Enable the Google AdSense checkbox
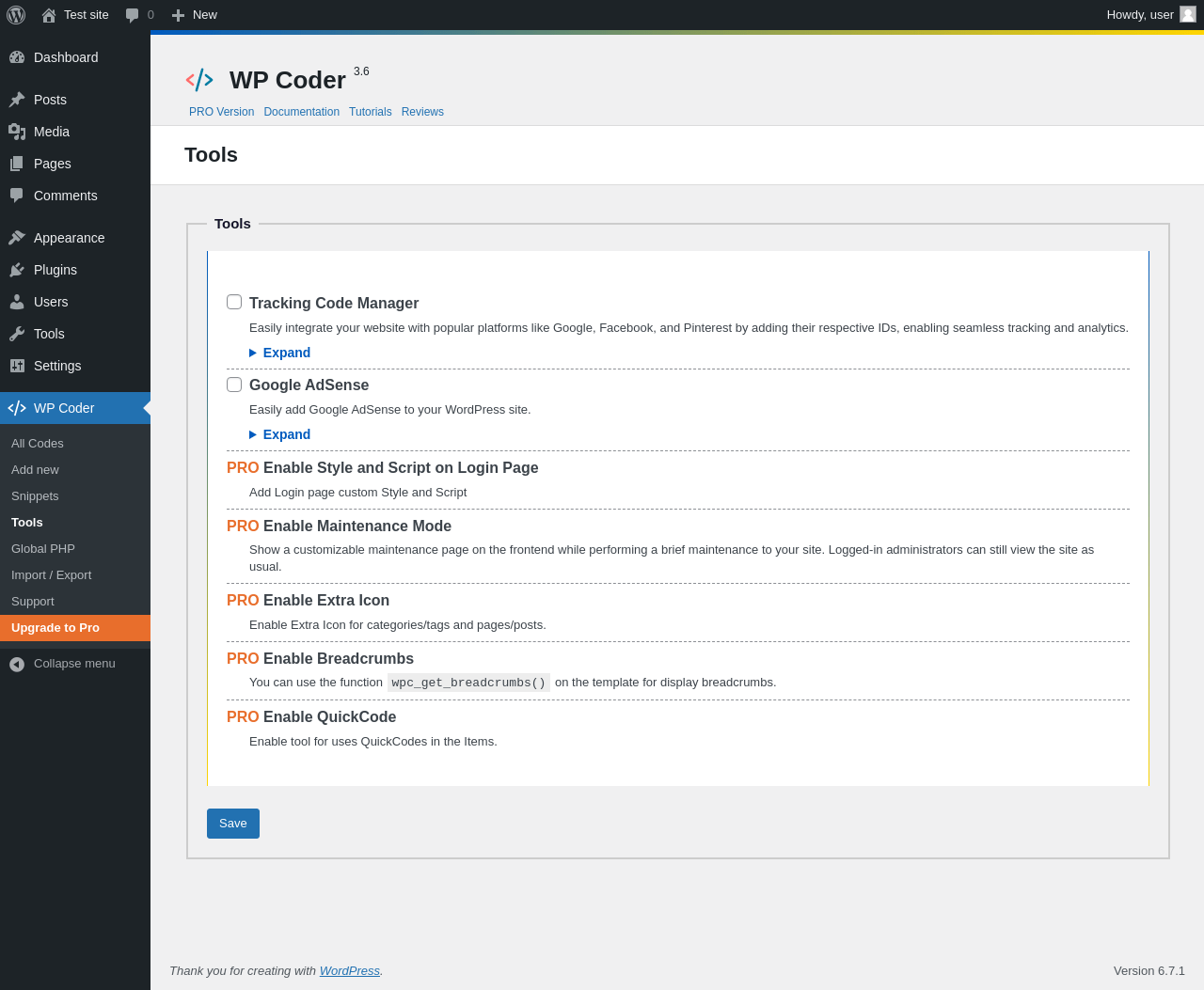The image size is (1204, 990). (x=234, y=385)
